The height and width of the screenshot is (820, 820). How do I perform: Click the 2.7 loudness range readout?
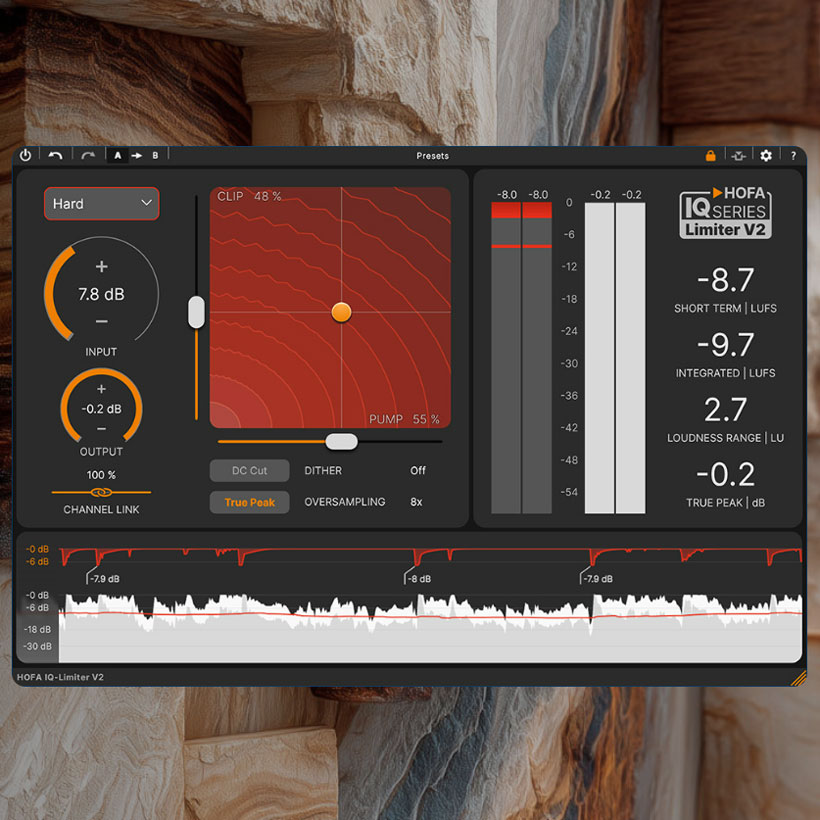(x=725, y=409)
